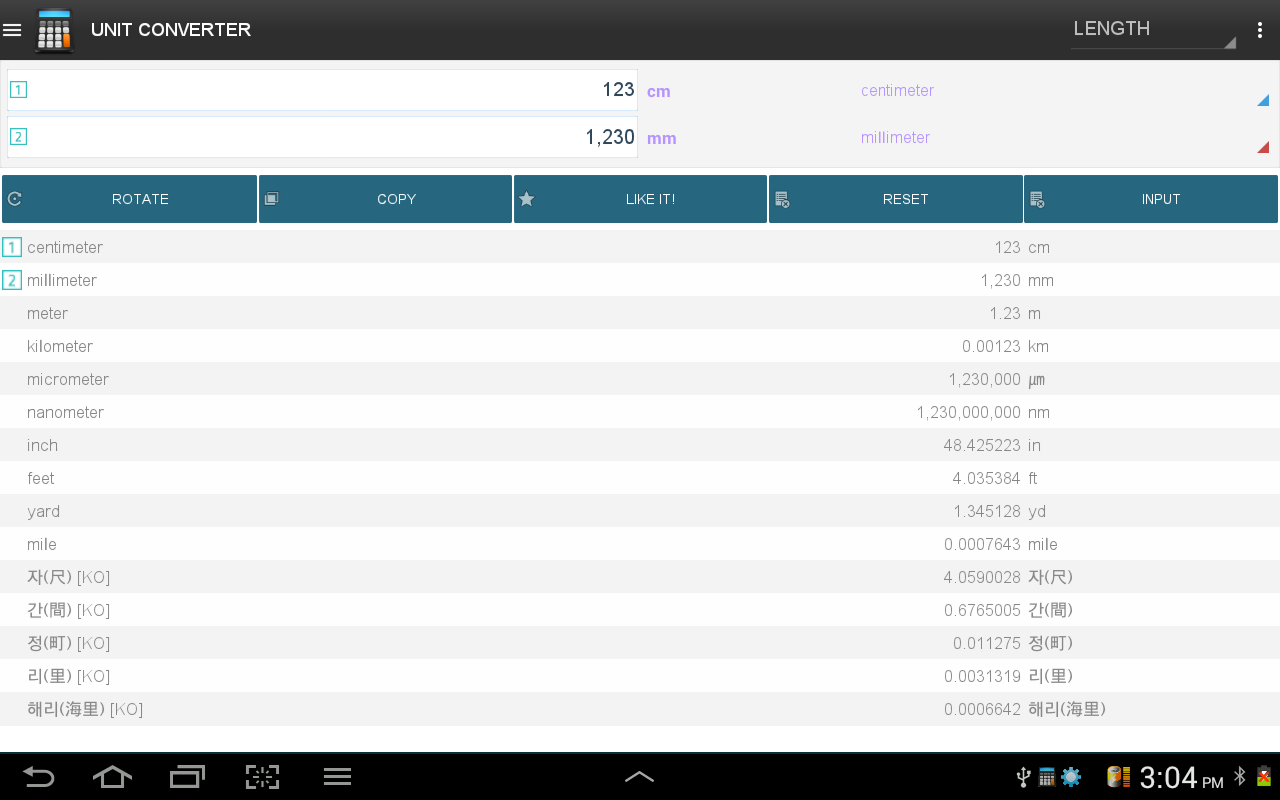The width and height of the screenshot is (1280, 800).
Task: Tap the Bluetooth status icon
Action: click(1240, 777)
